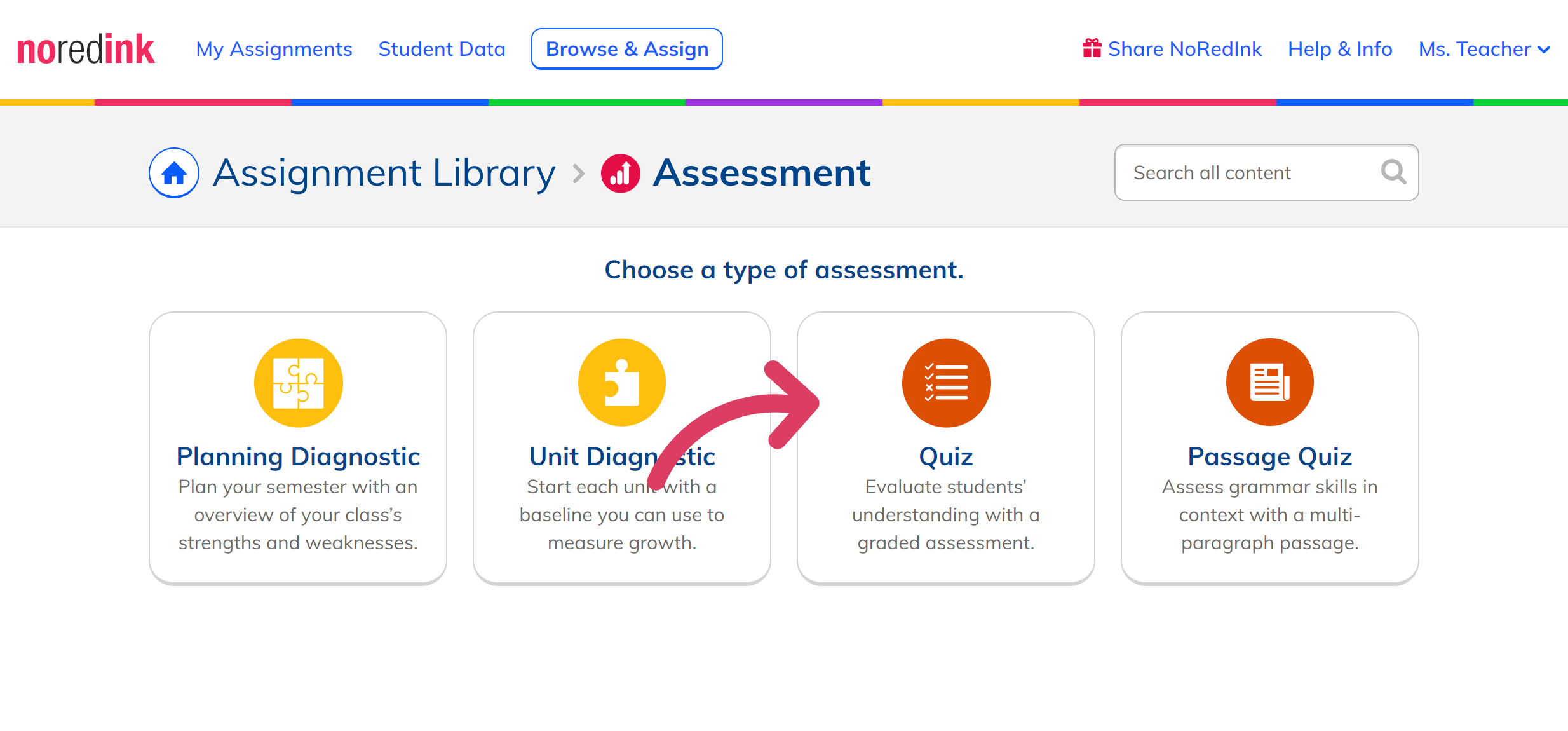The image size is (1568, 731).
Task: Click the Browse & Assign button
Action: pyautogui.click(x=626, y=49)
